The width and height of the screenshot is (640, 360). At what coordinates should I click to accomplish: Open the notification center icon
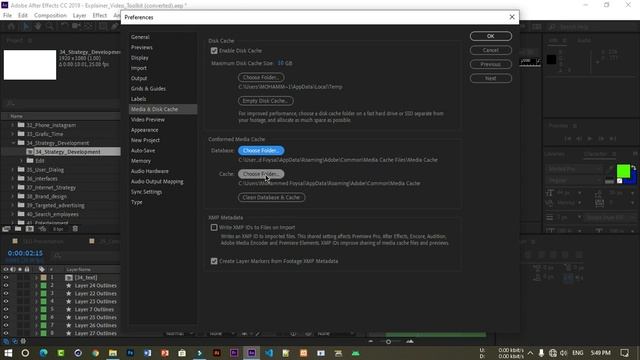(x=624, y=353)
